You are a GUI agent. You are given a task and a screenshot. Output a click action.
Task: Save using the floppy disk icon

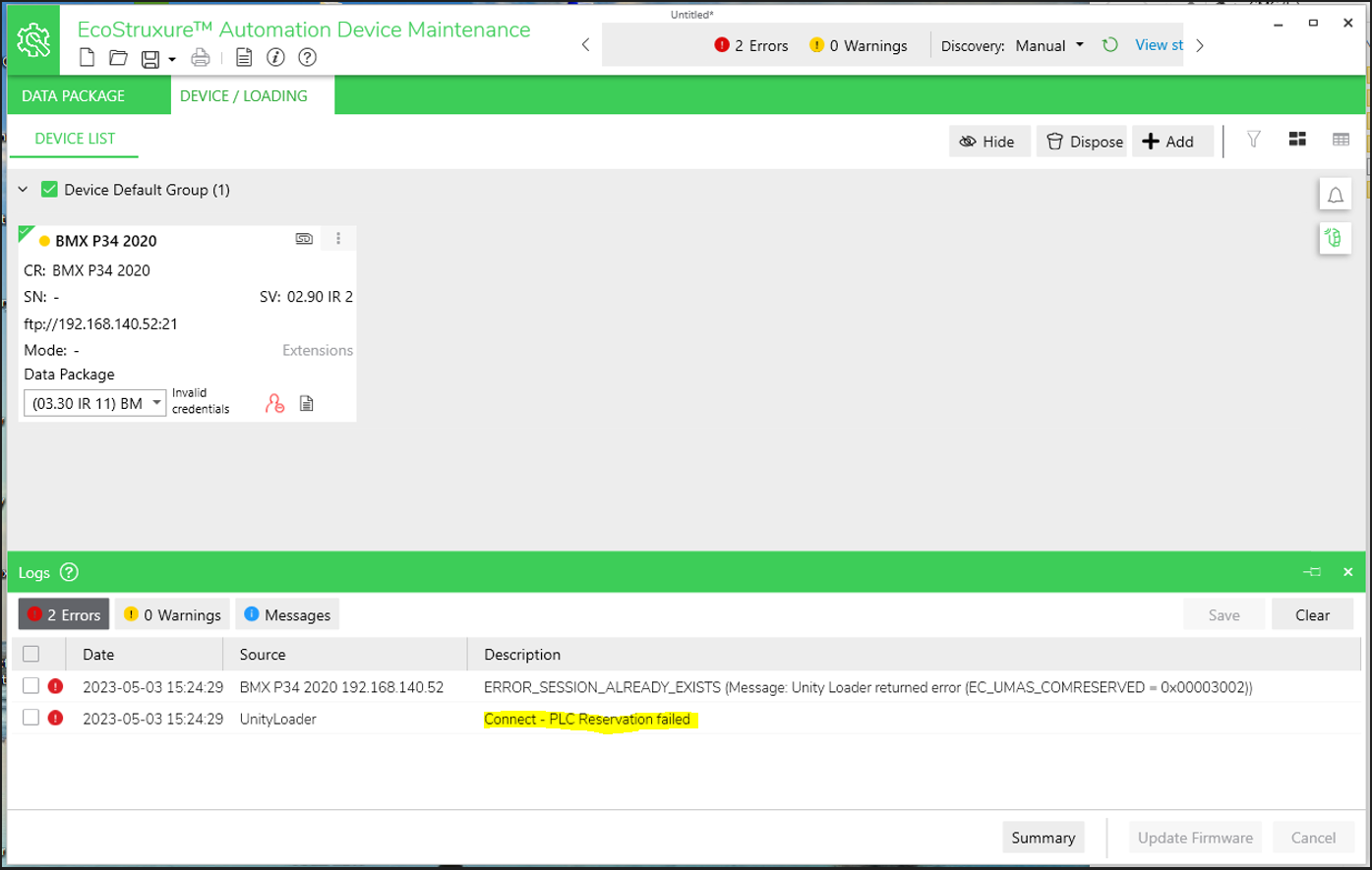pos(150,59)
